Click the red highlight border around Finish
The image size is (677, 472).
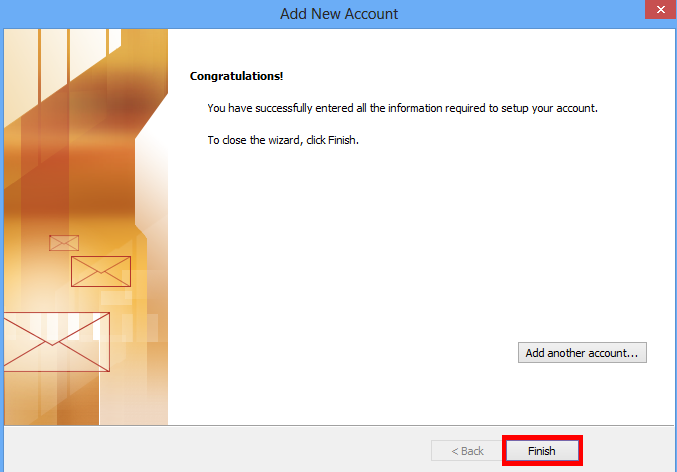pos(541,437)
